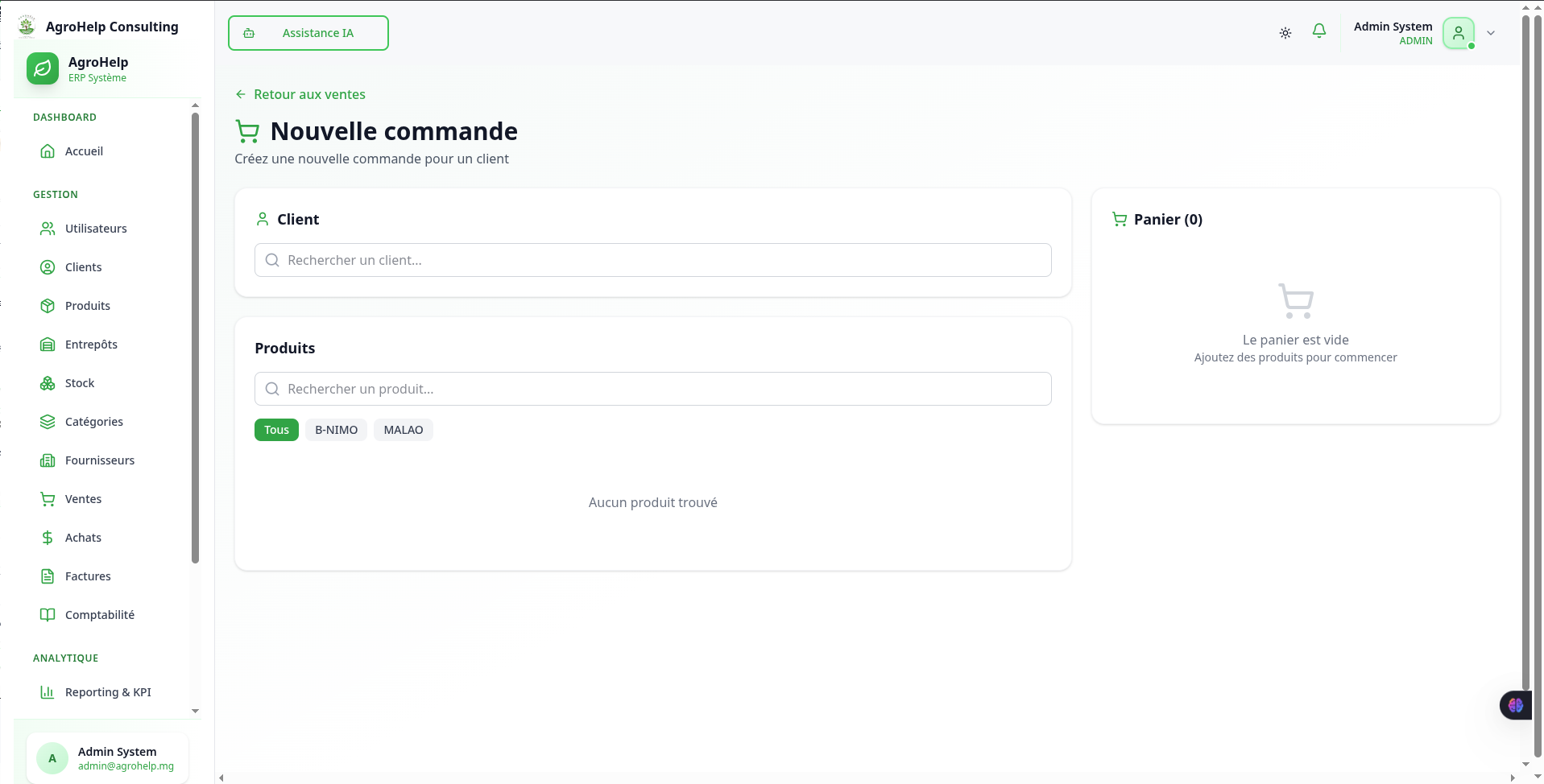Select the Produits icon in the sidebar

click(48, 305)
